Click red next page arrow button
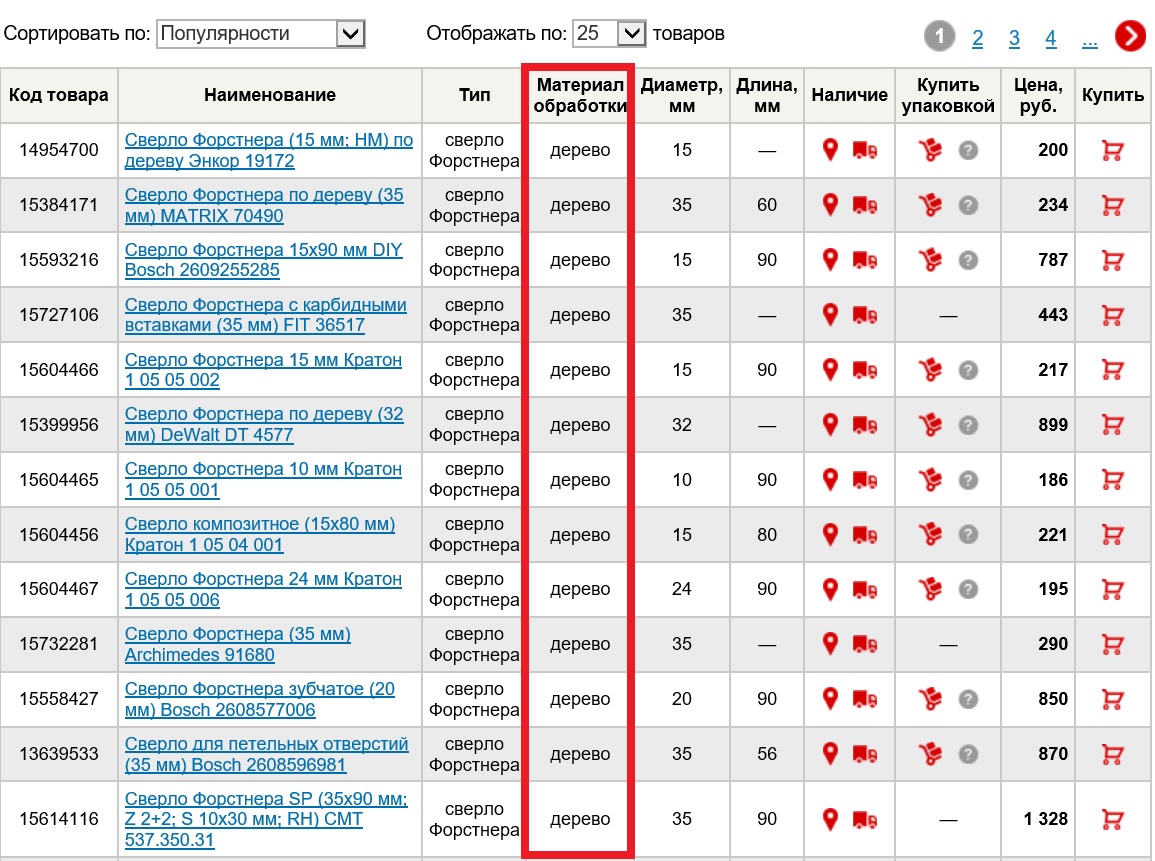1155x861 pixels. pos(1130,37)
